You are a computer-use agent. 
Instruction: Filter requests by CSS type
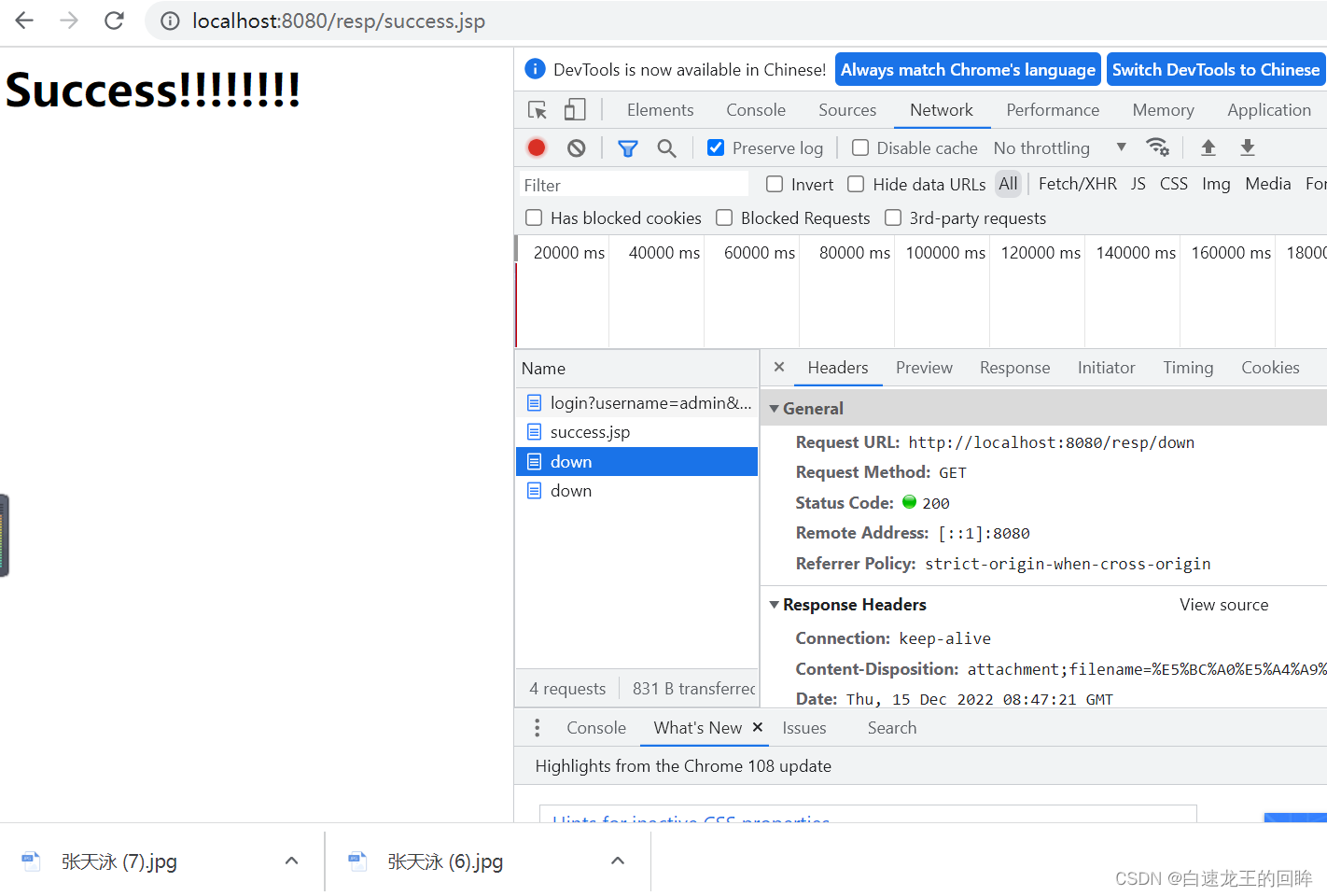point(1173,184)
